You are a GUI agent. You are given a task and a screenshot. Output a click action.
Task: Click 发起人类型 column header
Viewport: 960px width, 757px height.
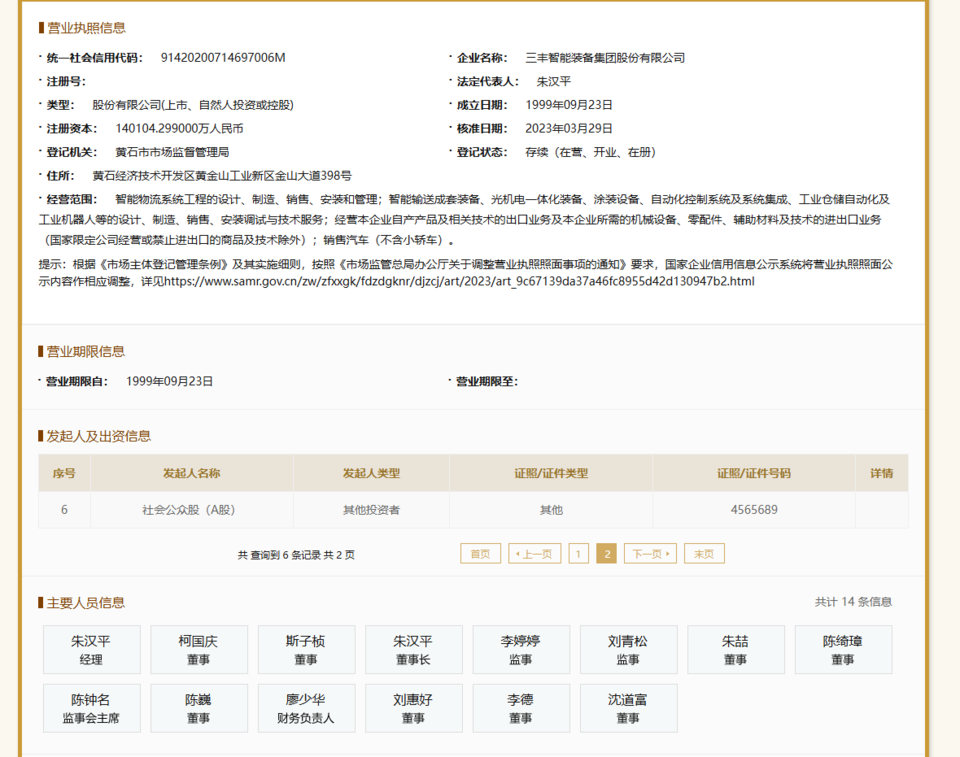[x=371, y=473]
